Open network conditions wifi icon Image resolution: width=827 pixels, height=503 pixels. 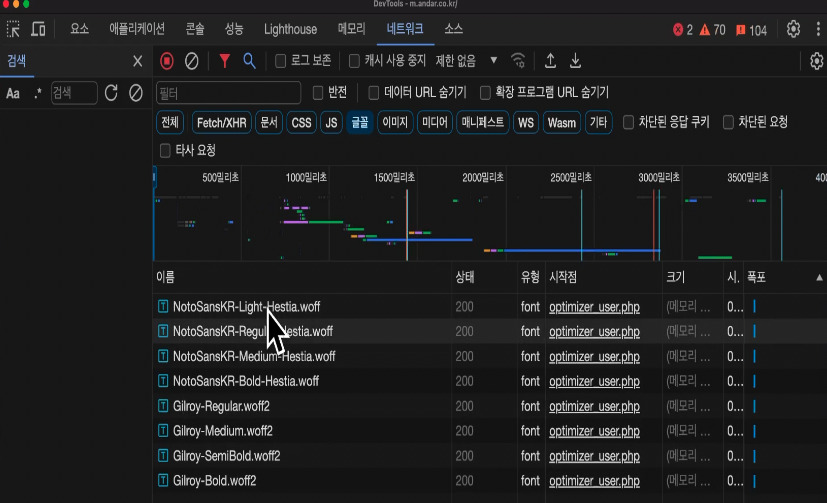point(518,61)
